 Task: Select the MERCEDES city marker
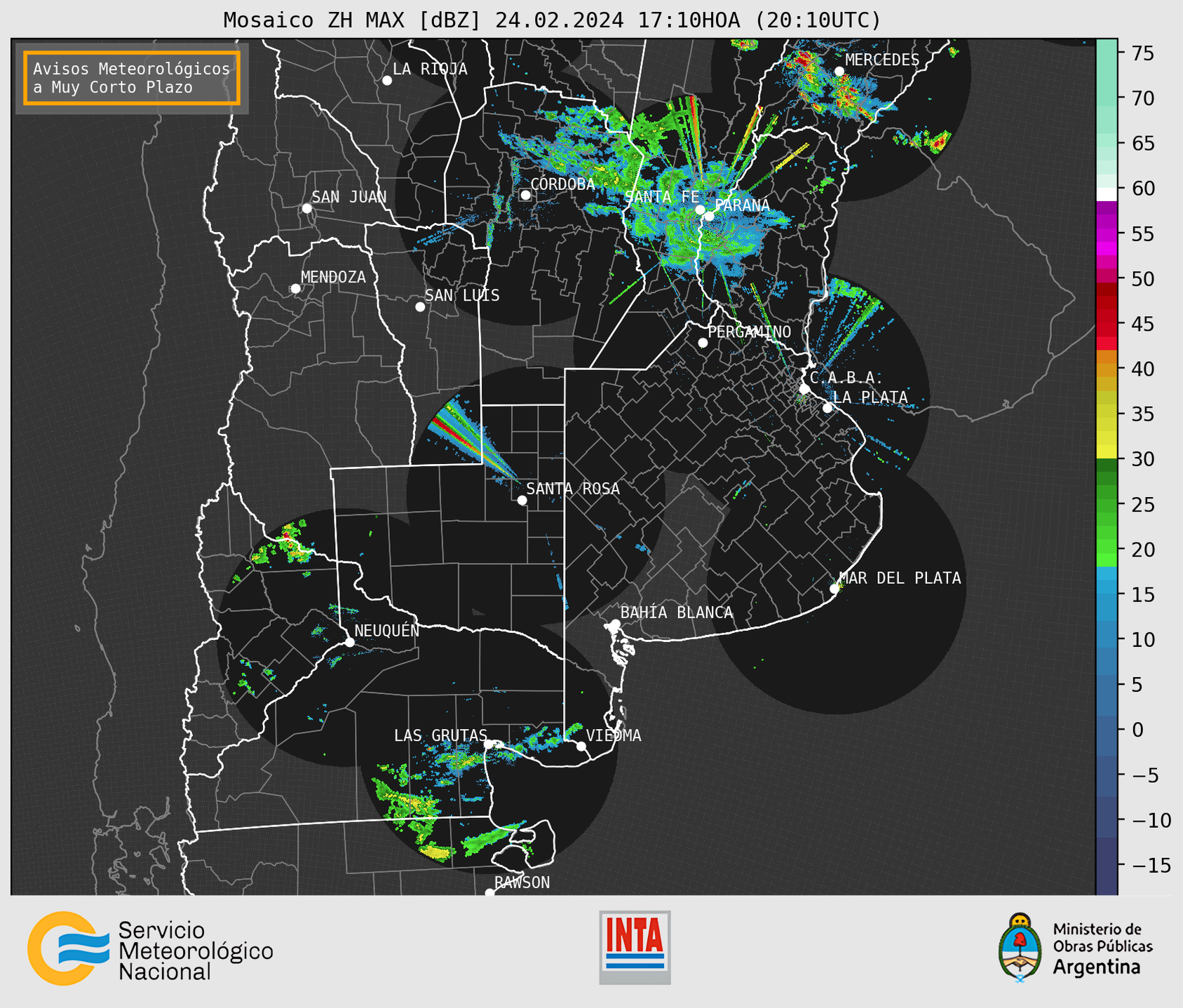tap(839, 71)
